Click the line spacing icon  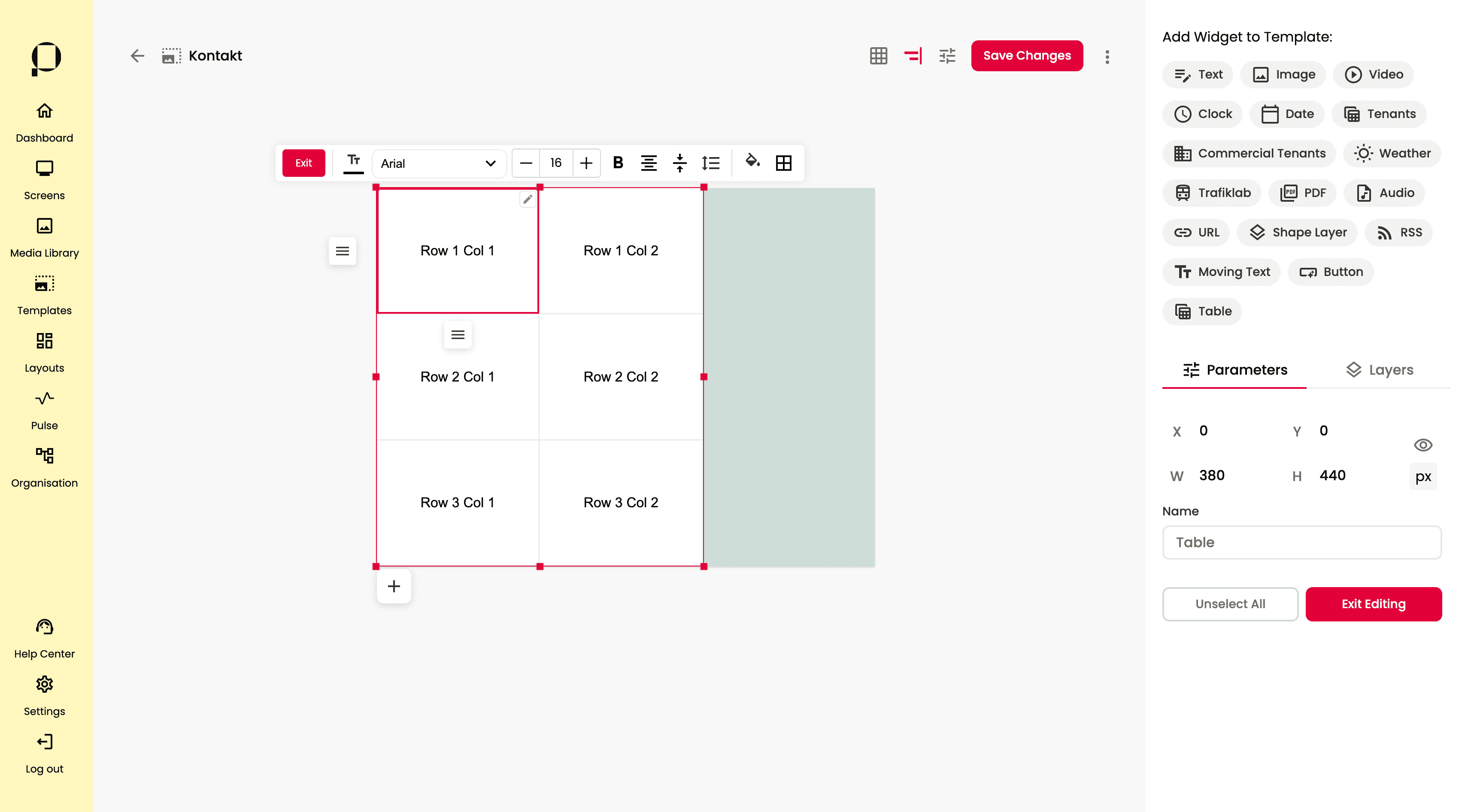[711, 163]
